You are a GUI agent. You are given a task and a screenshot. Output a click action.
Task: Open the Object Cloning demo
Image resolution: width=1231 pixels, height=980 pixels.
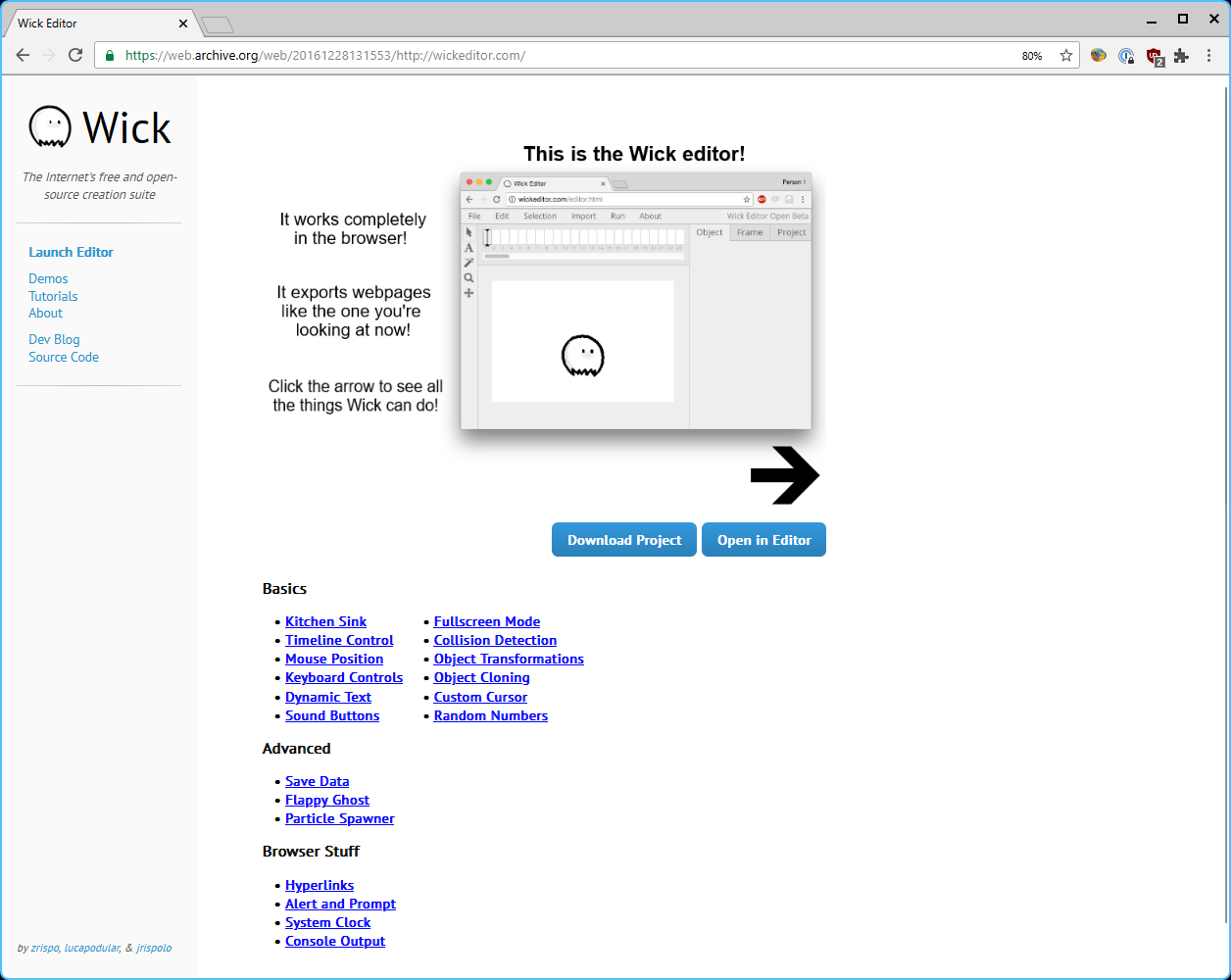481,677
